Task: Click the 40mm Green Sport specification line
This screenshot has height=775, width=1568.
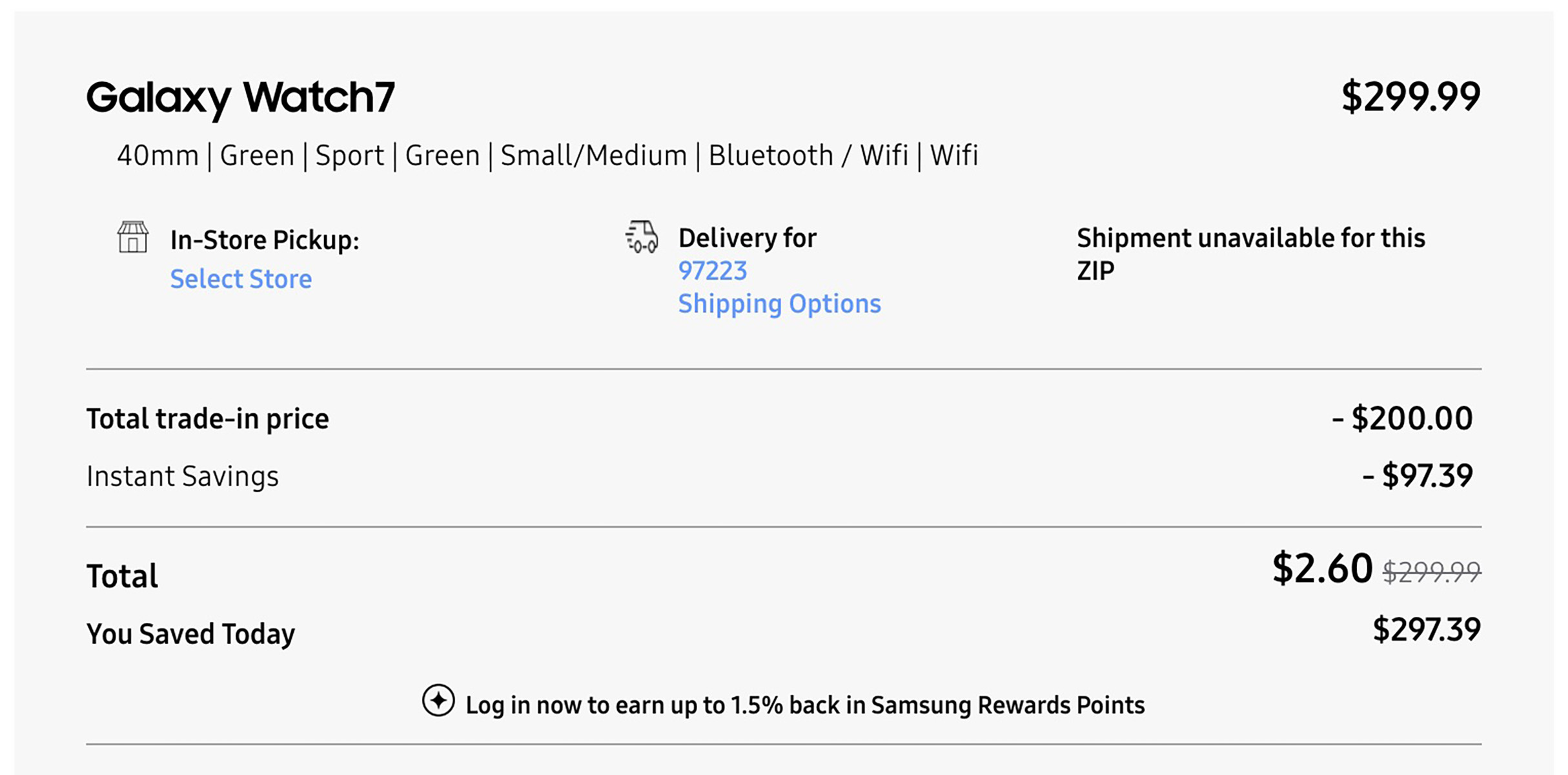Action: click(x=547, y=156)
